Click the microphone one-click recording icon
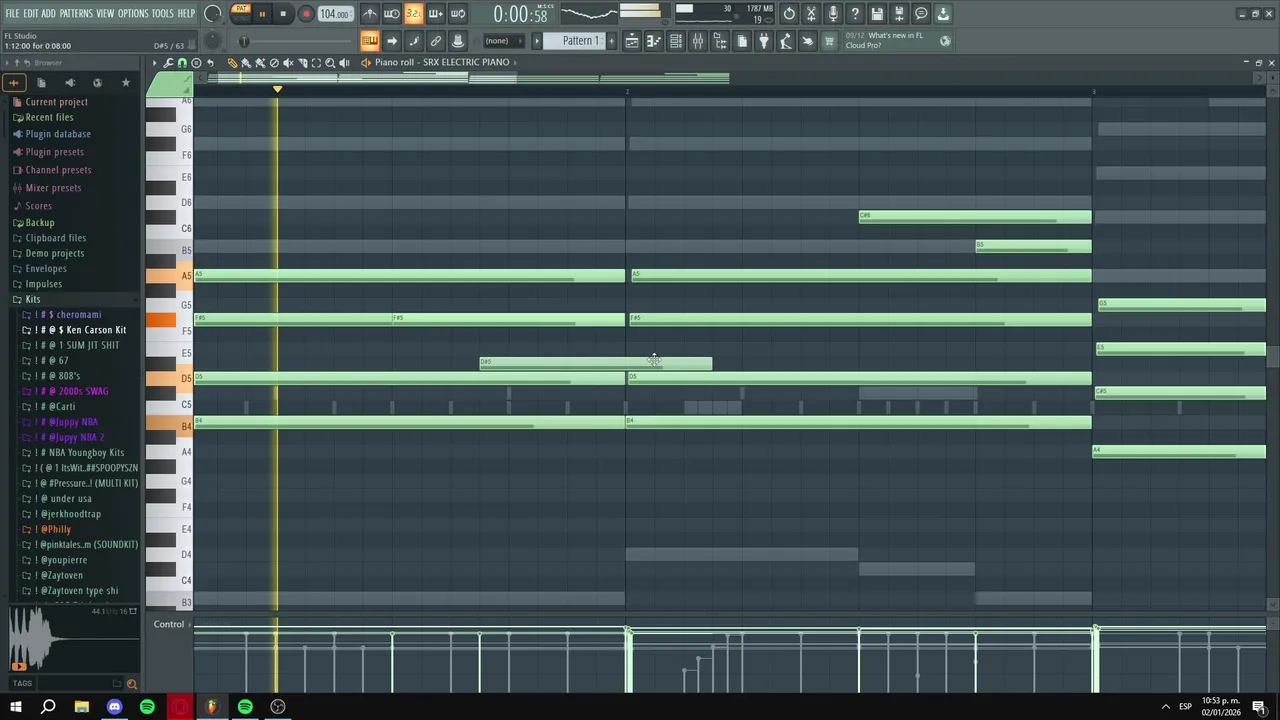This screenshot has width=1280, height=720. point(833,14)
